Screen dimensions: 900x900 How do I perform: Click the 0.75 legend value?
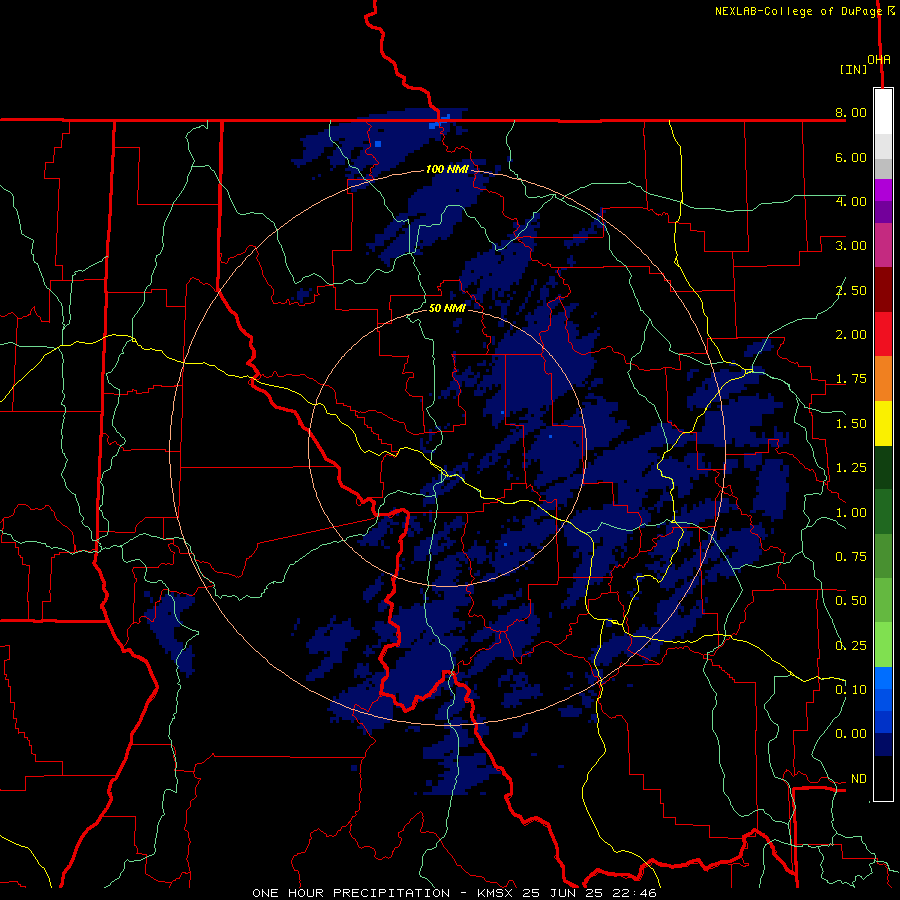tap(851, 557)
